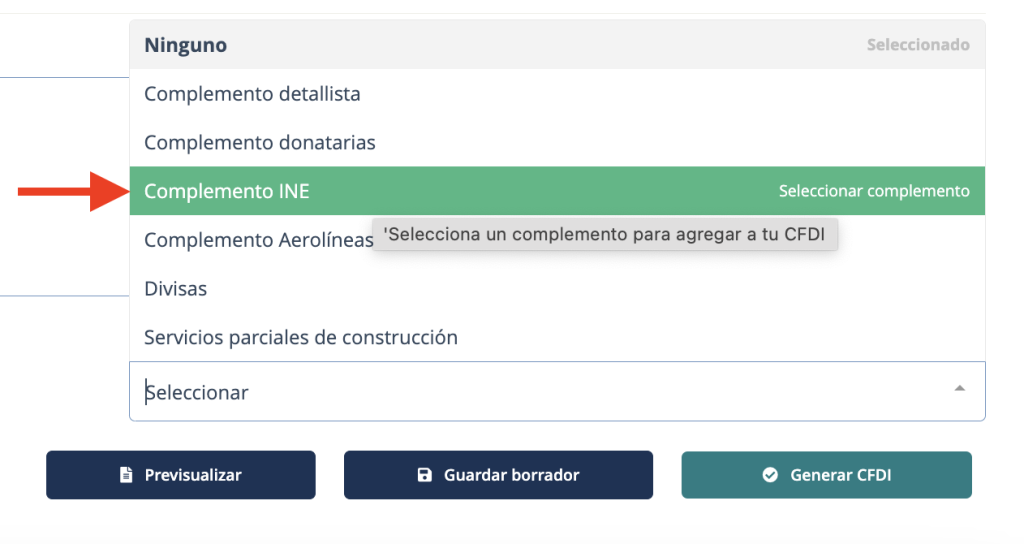Select the Divisas option

[176, 289]
